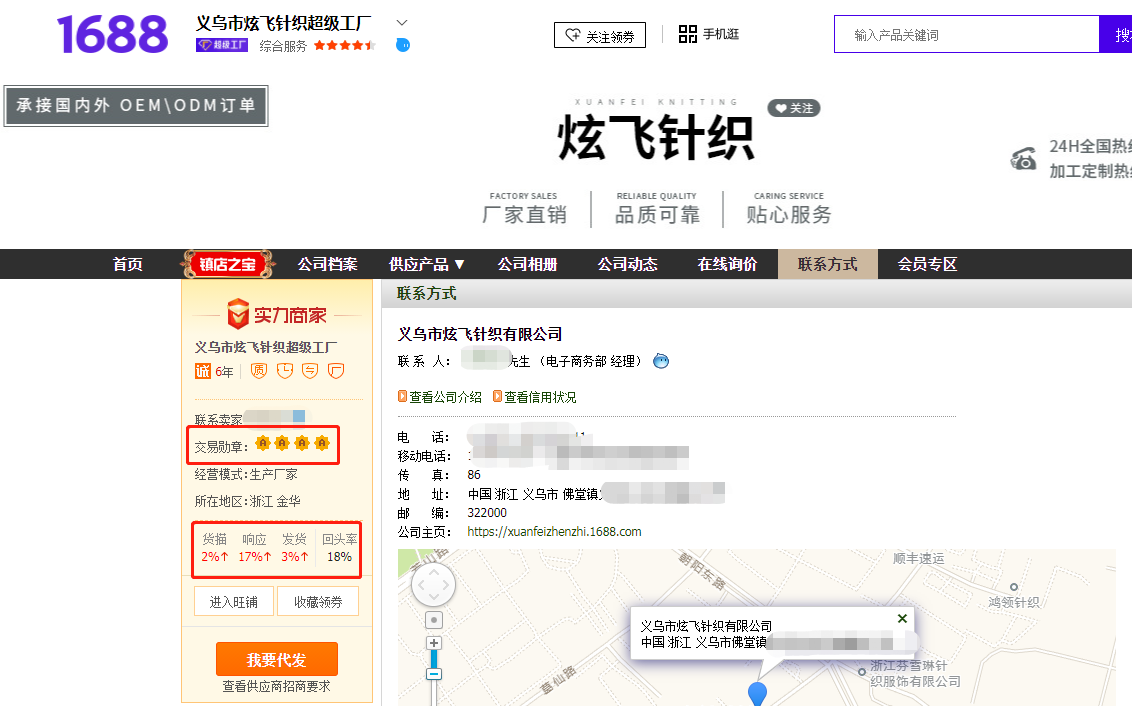Screen dimensions: 1132x706
Task: Click the first trade medal icon
Action: (x=263, y=443)
